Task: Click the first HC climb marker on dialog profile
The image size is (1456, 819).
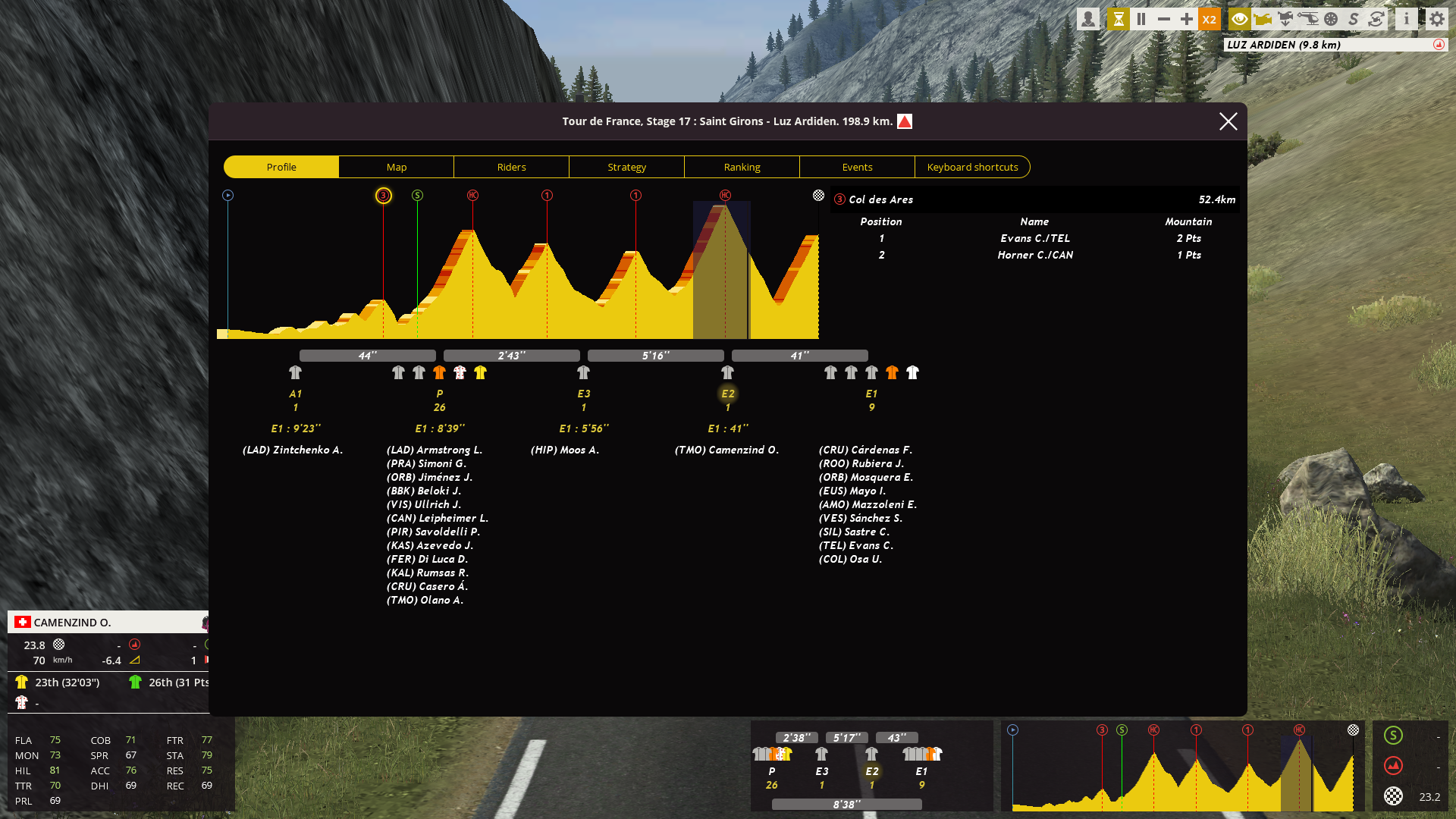Action: (472, 196)
